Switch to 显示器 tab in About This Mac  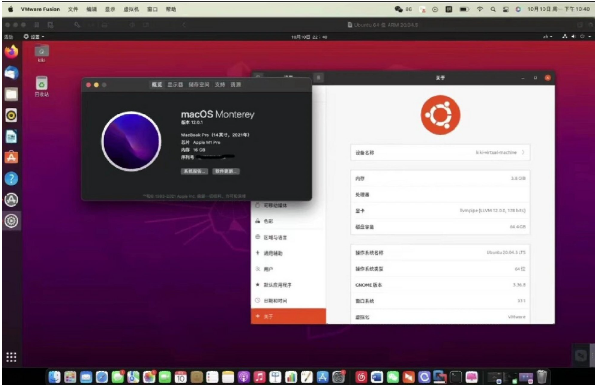175,84
